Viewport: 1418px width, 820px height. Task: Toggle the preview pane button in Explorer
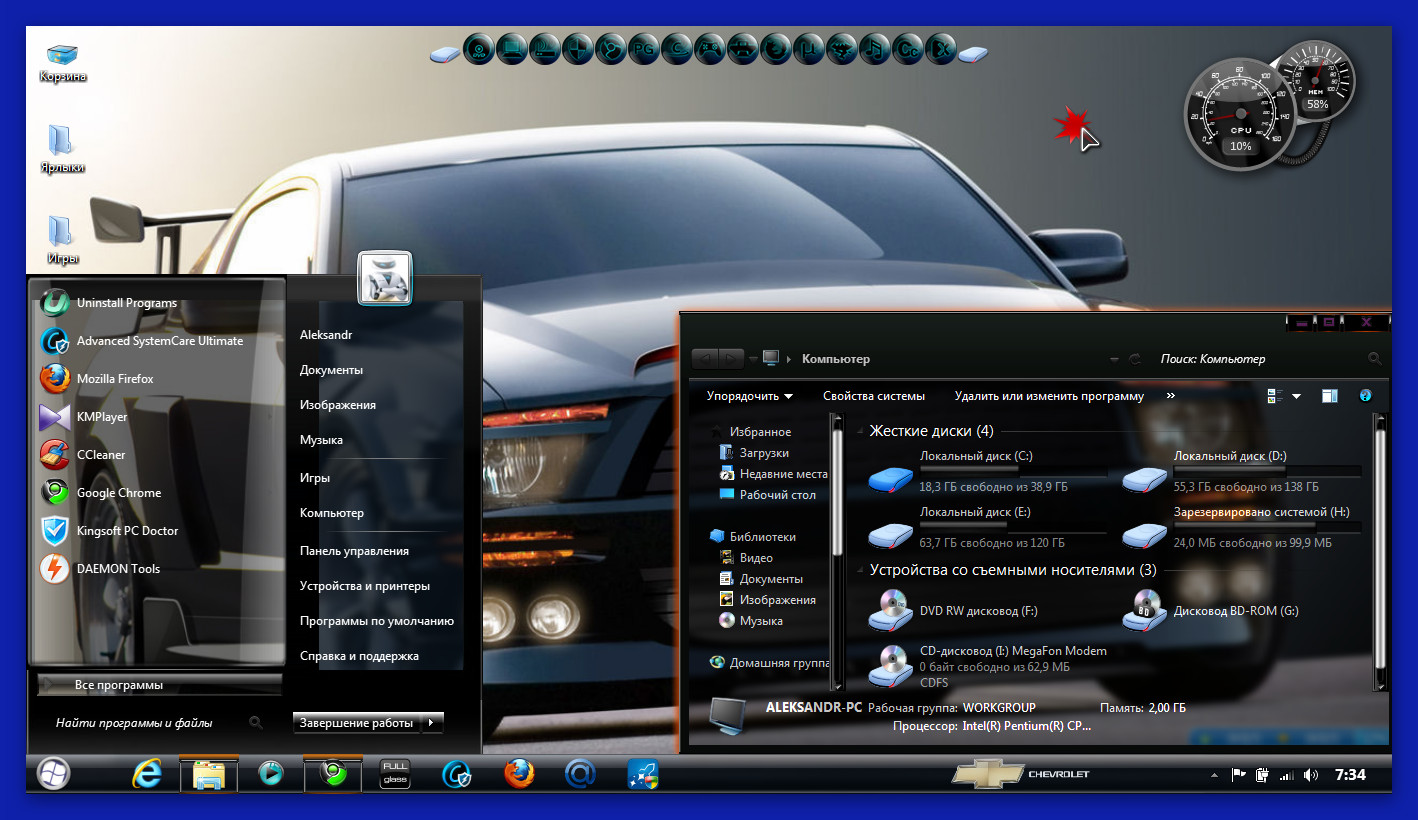1329,396
